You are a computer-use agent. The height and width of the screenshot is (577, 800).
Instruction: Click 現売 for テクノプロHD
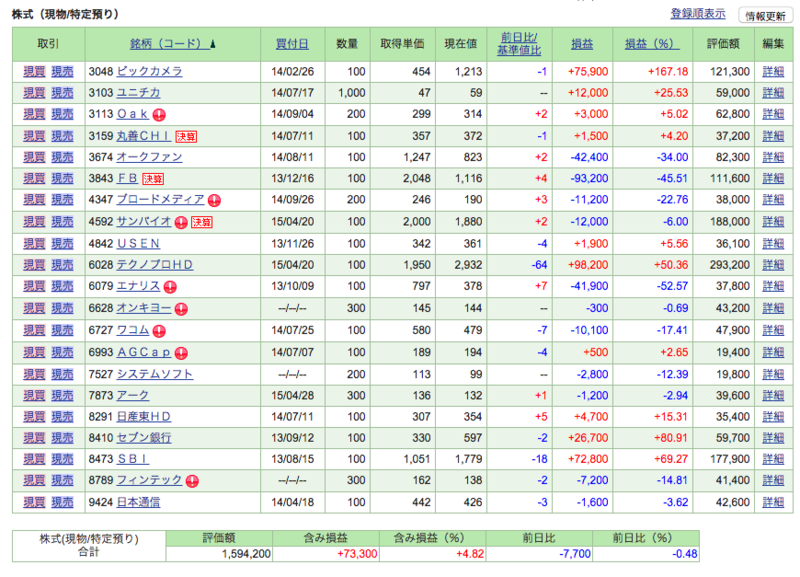point(62,265)
